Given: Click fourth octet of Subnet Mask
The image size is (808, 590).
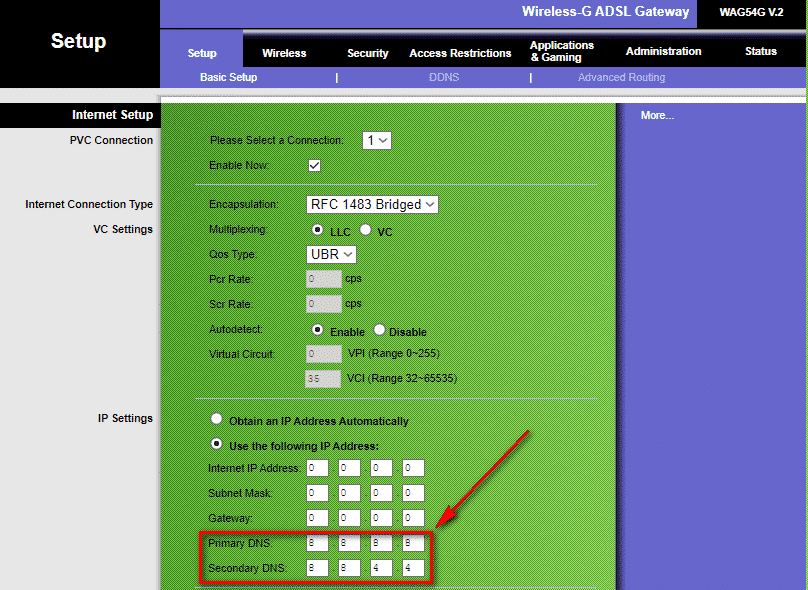Looking at the screenshot, I should click(x=413, y=493).
